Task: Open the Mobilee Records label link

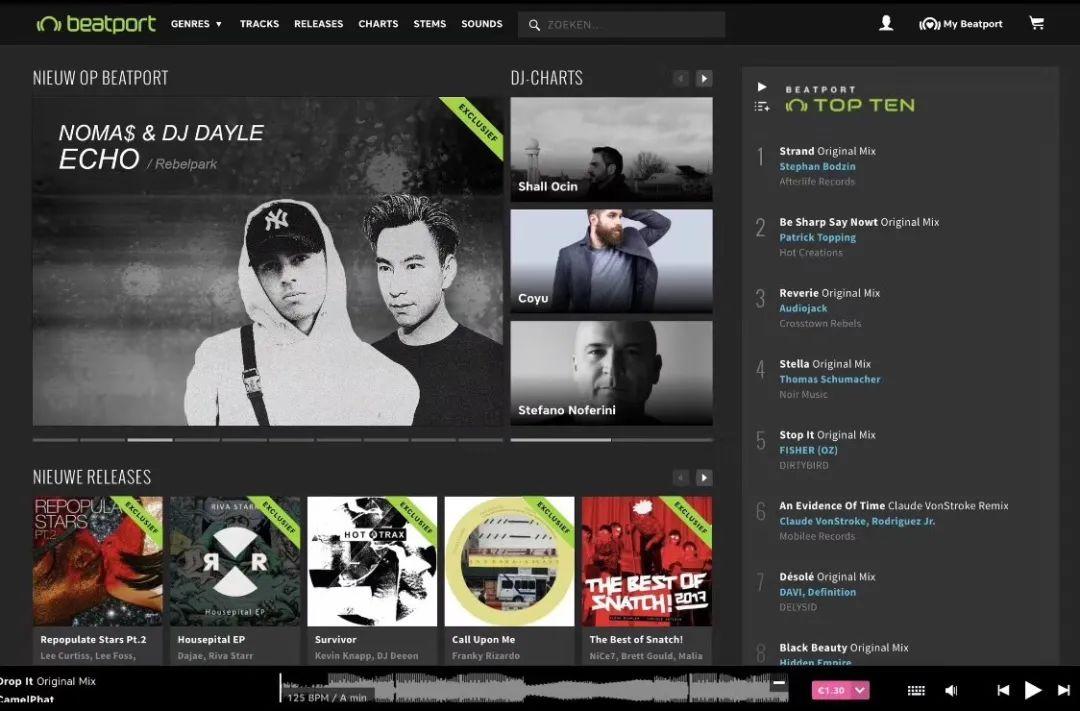Action: (817, 537)
